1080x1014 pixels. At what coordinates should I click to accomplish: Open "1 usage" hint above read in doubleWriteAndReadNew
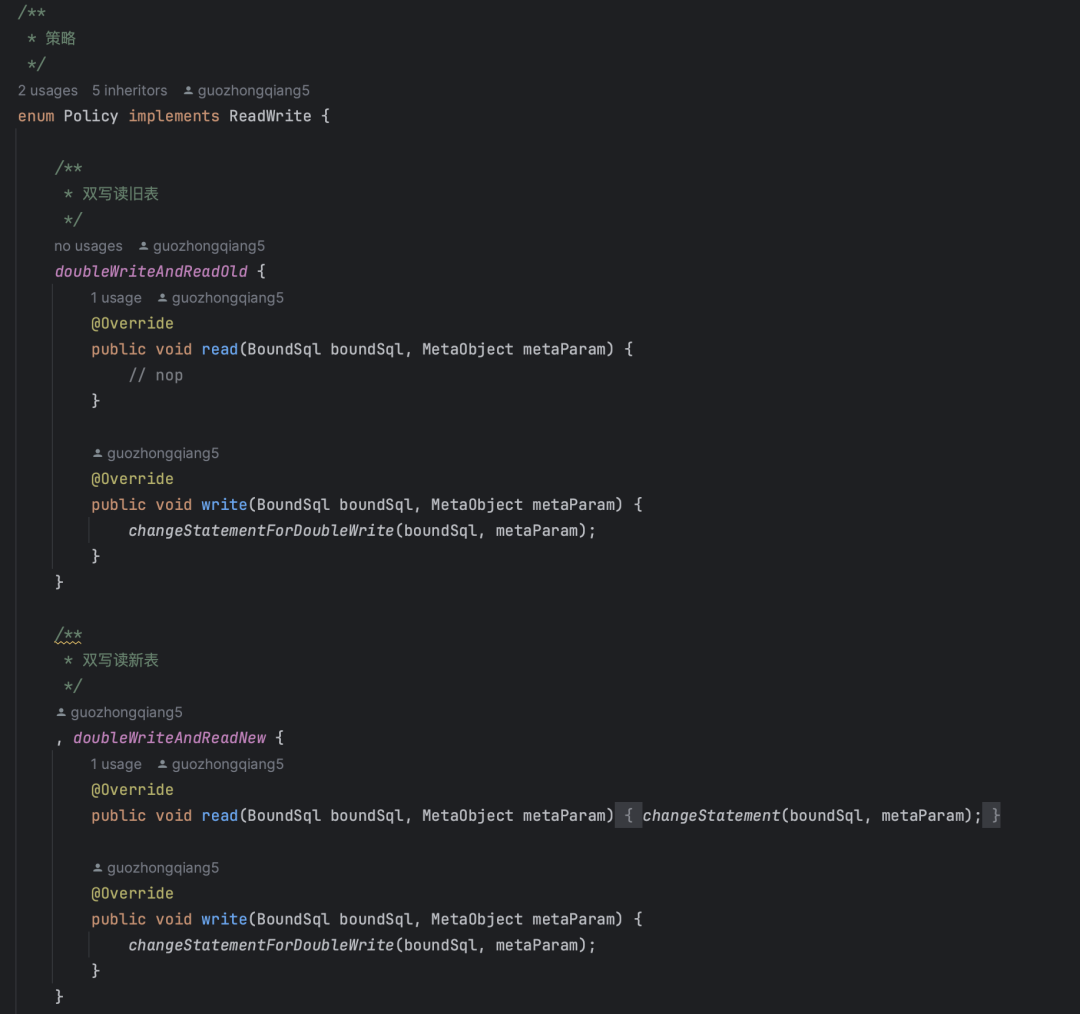(116, 764)
